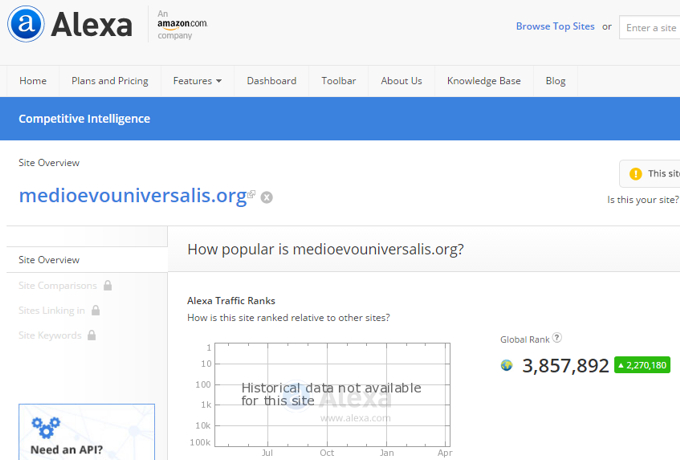This screenshot has height=460, width=680.
Task: Select Site Comparisons in the sidebar
Action: click(58, 285)
